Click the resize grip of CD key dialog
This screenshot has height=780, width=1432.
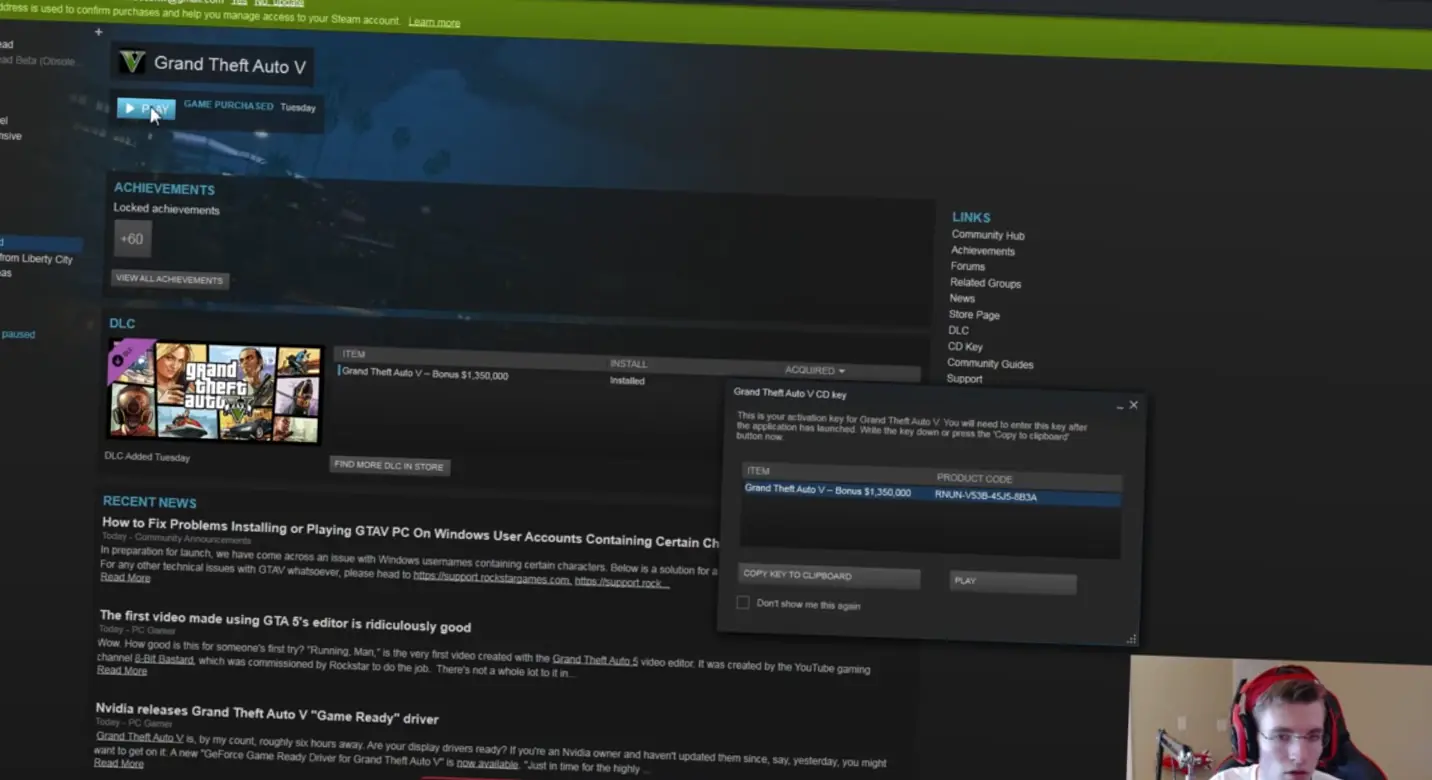click(1131, 639)
